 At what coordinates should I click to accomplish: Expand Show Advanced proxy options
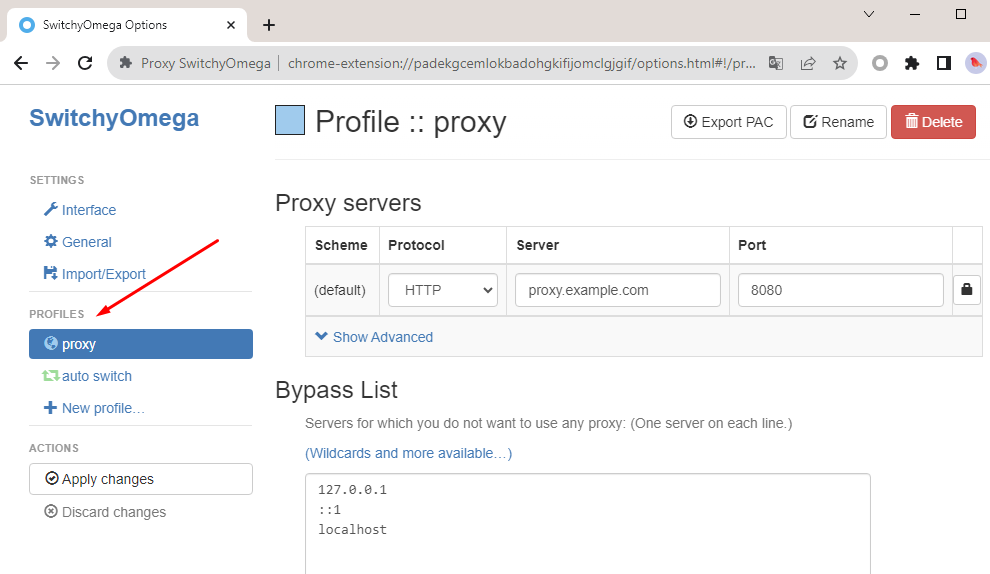pyautogui.click(x=374, y=337)
